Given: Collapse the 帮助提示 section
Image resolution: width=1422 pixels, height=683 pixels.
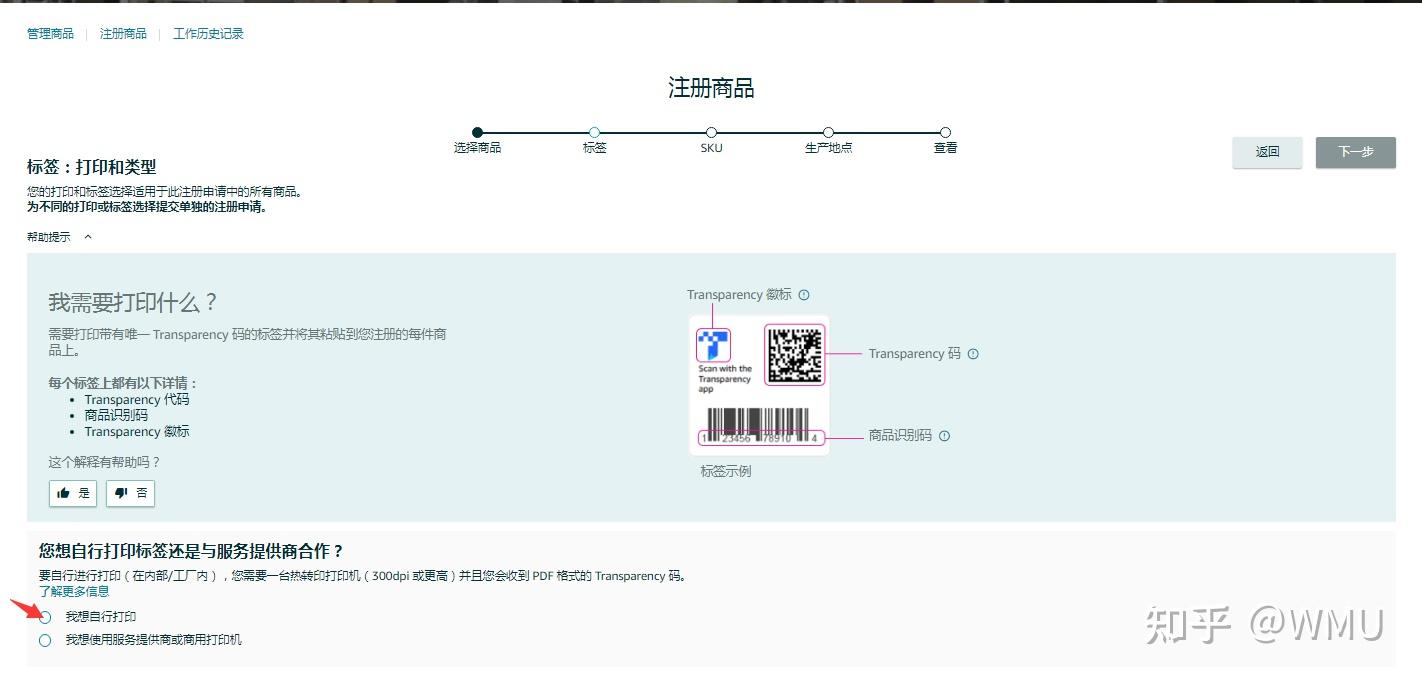Looking at the screenshot, I should (x=87, y=237).
